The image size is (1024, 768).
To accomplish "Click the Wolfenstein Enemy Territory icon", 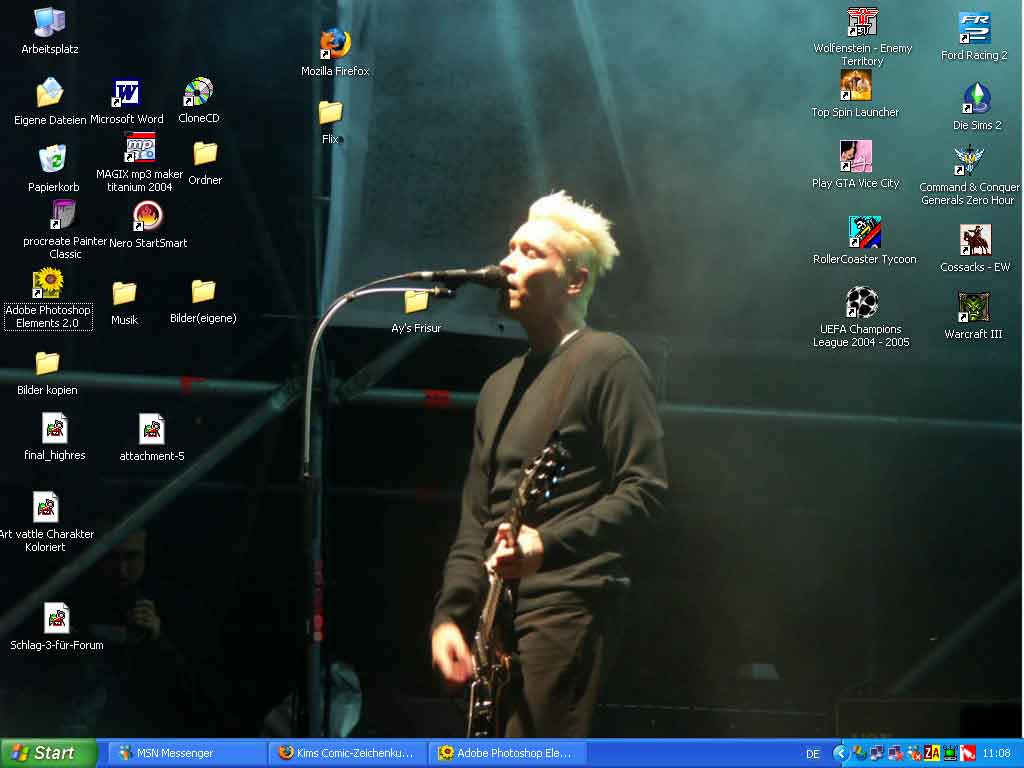I will [x=862, y=23].
